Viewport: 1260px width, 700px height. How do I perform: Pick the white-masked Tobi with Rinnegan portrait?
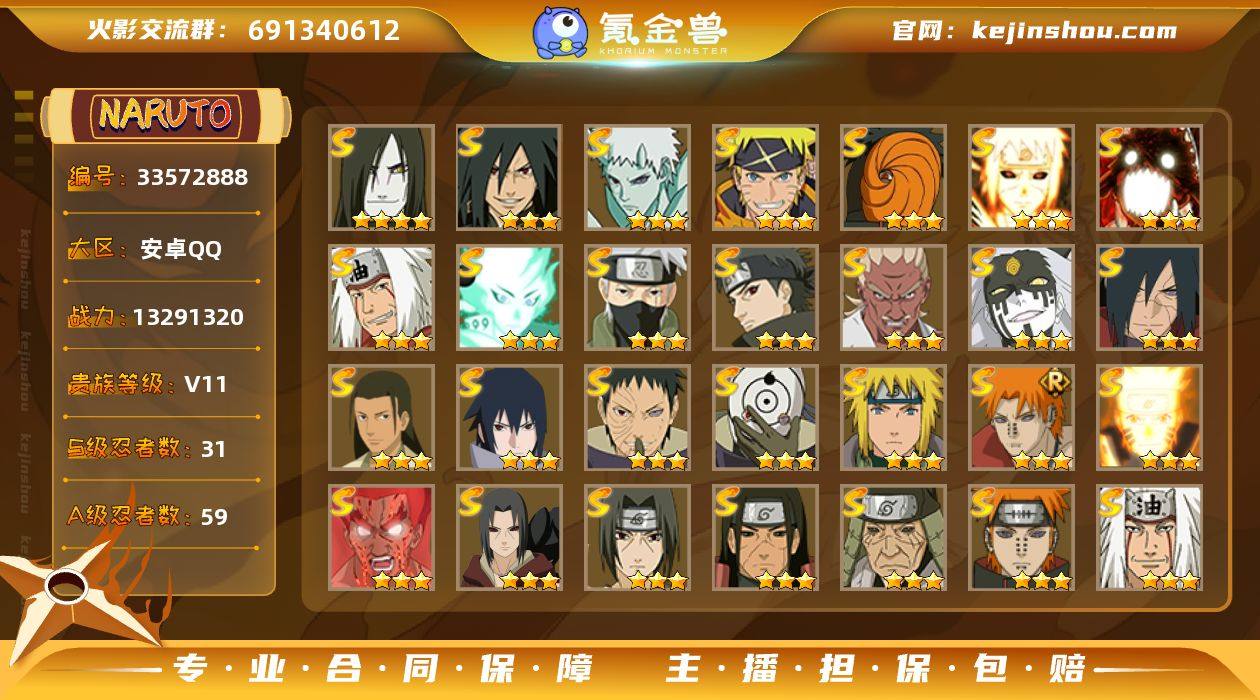pos(766,418)
